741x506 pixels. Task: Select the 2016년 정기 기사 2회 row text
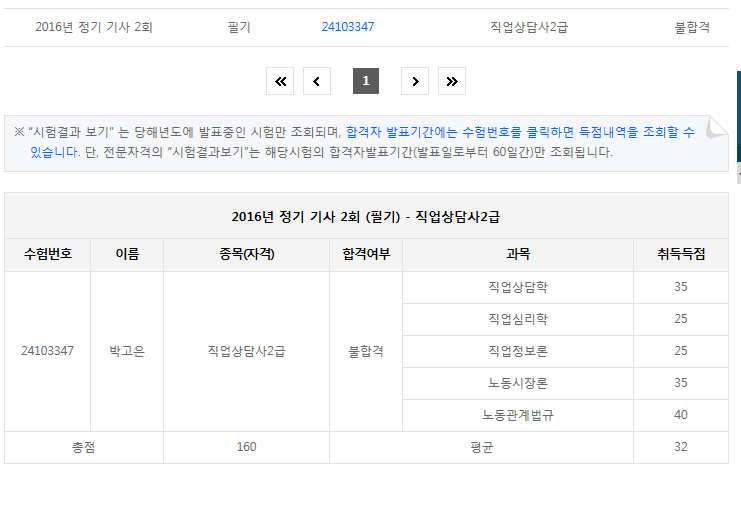click(x=94, y=27)
